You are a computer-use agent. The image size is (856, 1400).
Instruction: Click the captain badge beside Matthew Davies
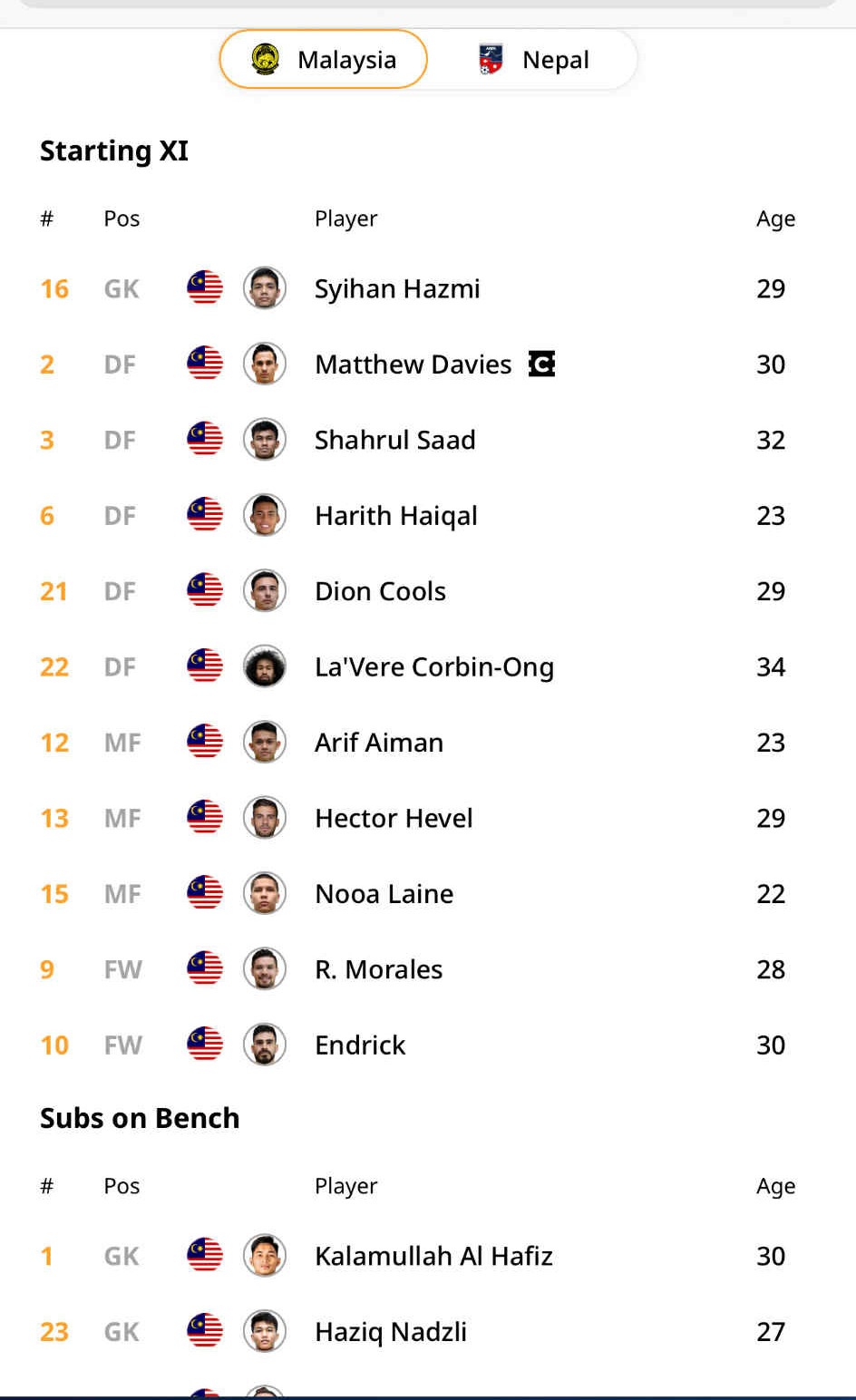click(541, 364)
